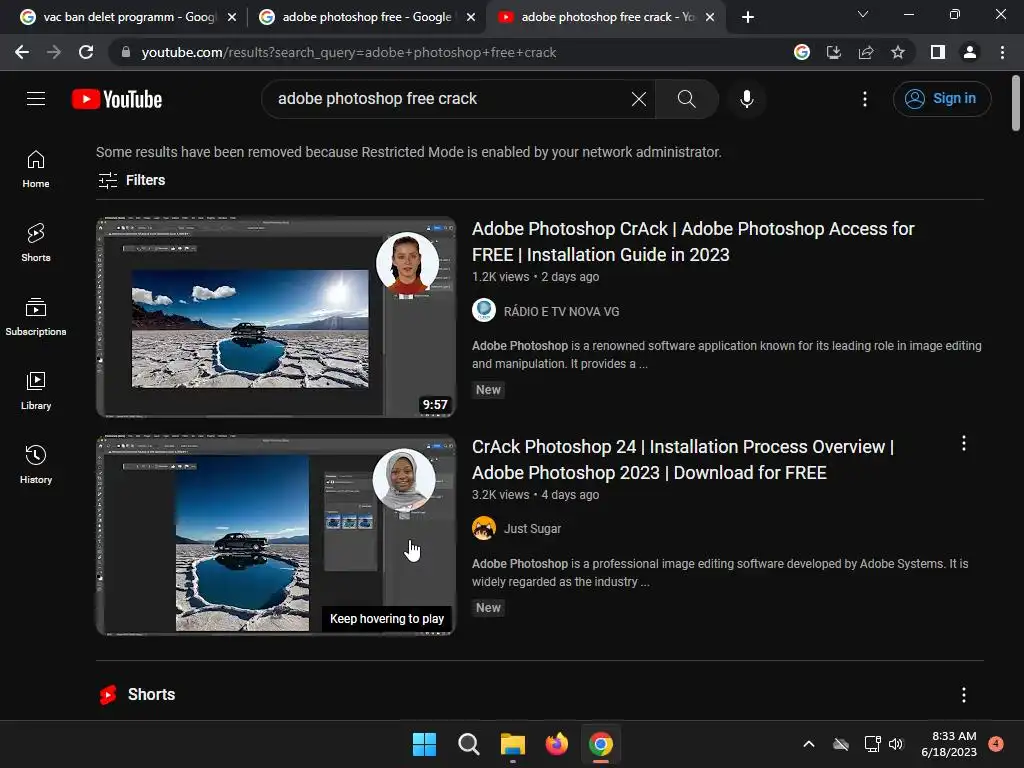1024x768 pixels.
Task: Click the browser address bar URL
Action: (x=348, y=52)
